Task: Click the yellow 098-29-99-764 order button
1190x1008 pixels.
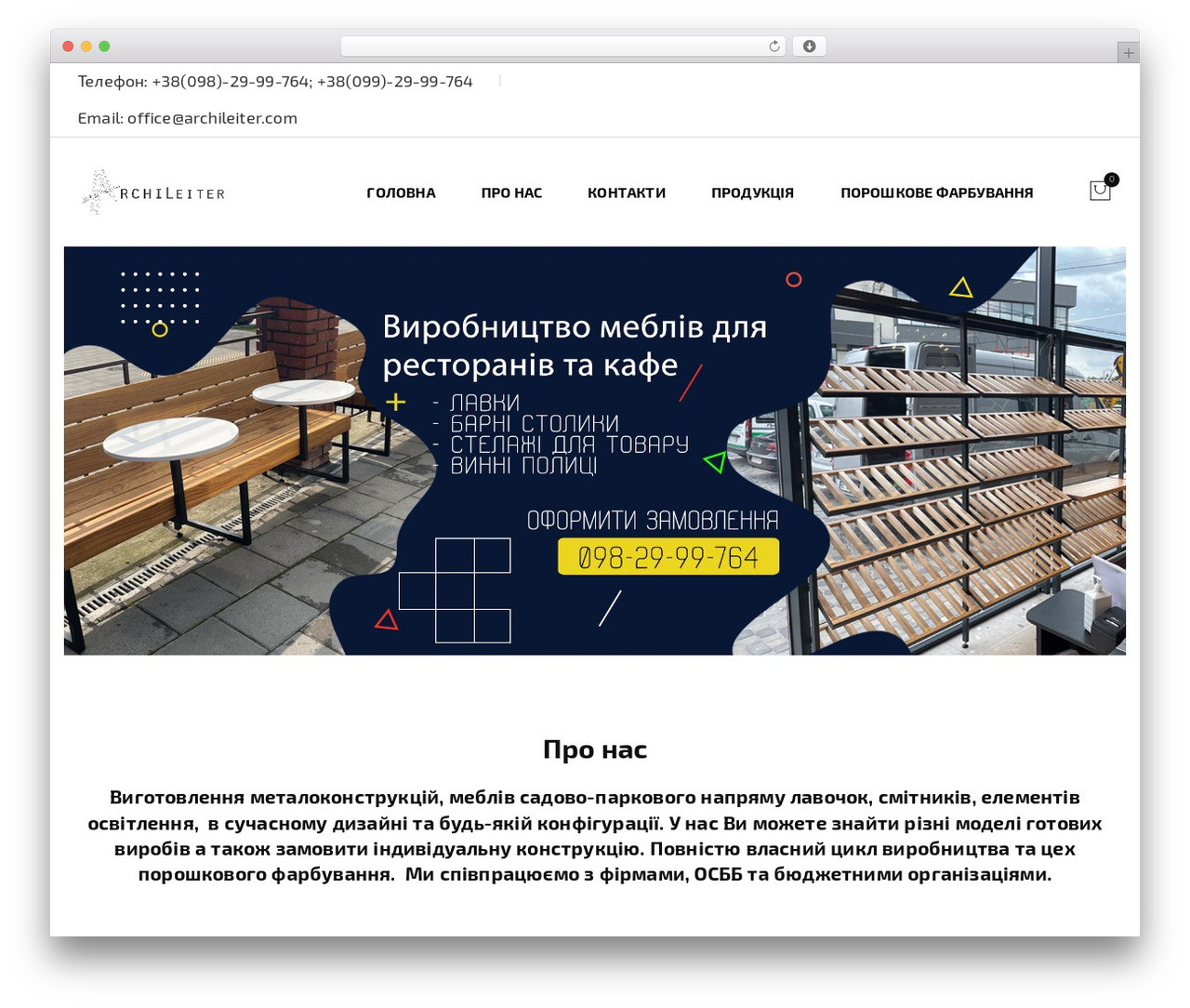Action: [x=668, y=557]
